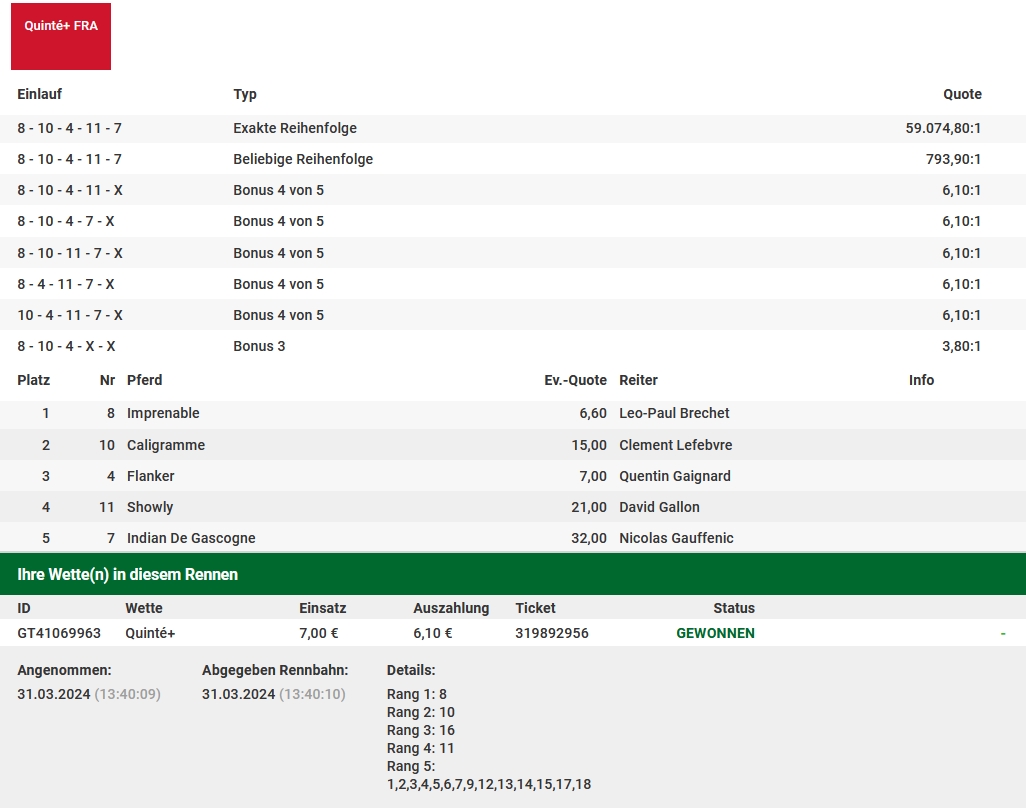
Task: Click the Ticket column header
Action: [535, 608]
